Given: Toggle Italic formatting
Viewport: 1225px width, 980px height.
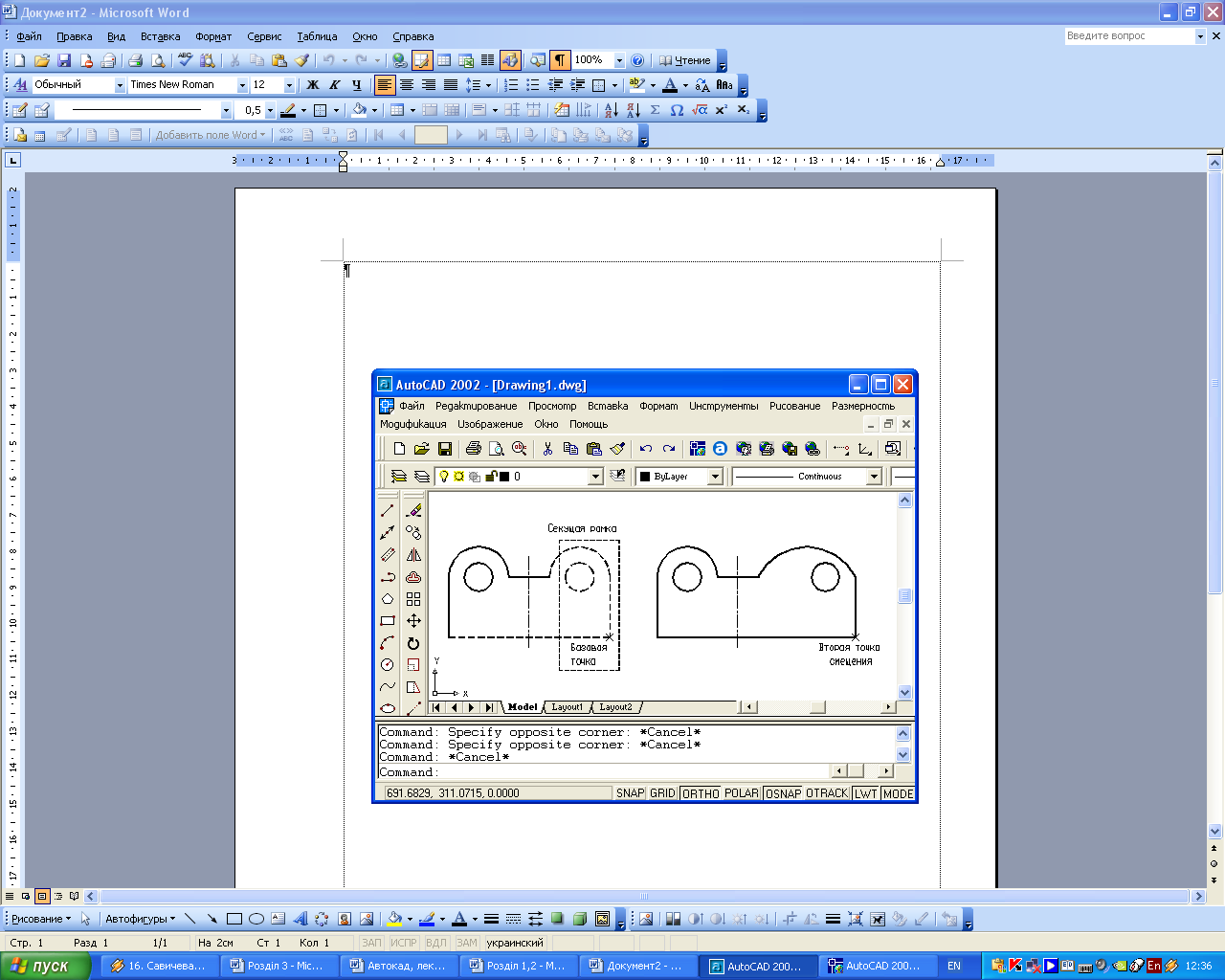Looking at the screenshot, I should point(335,85).
